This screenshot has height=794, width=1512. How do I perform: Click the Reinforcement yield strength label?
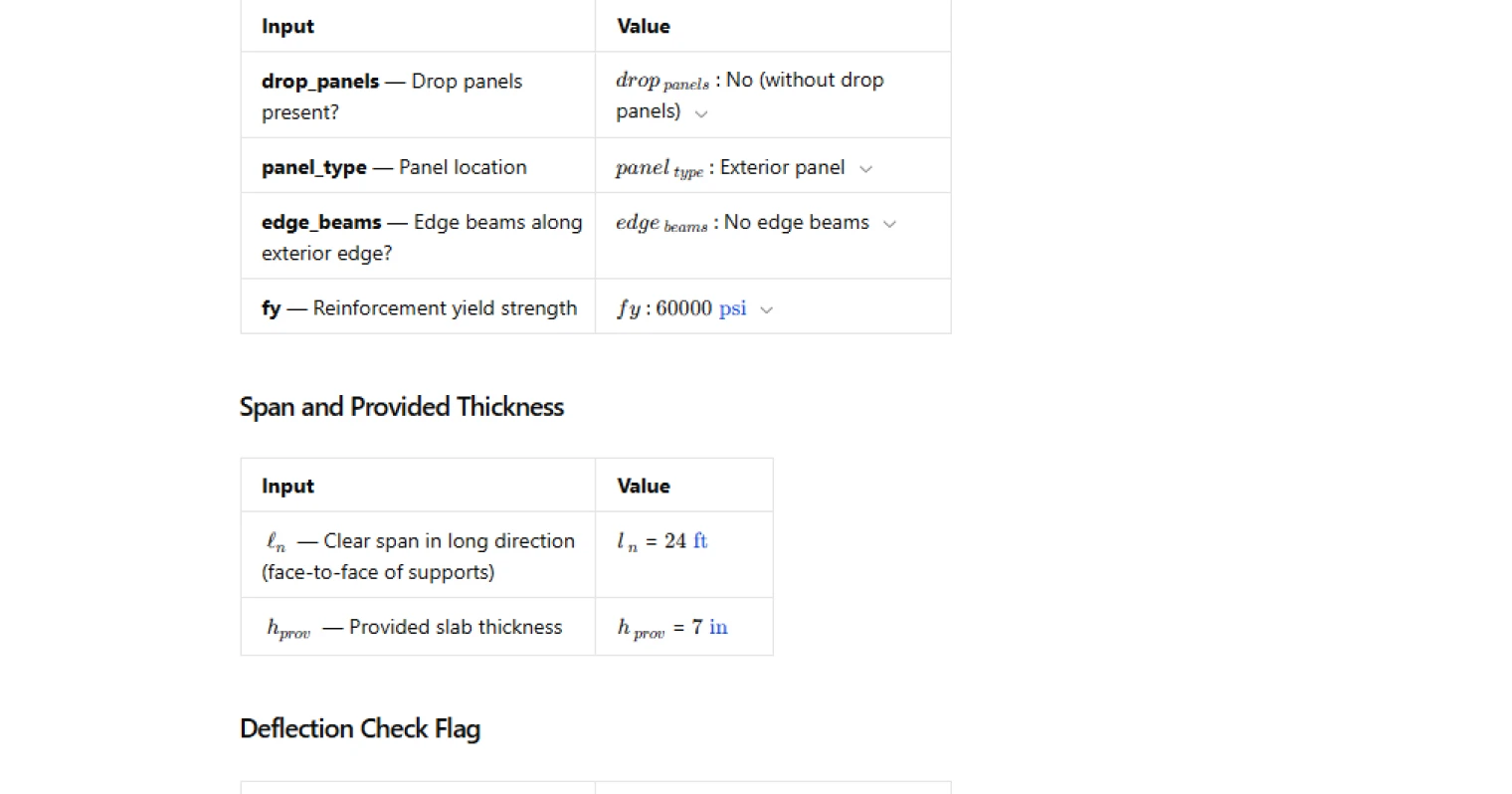tap(444, 308)
